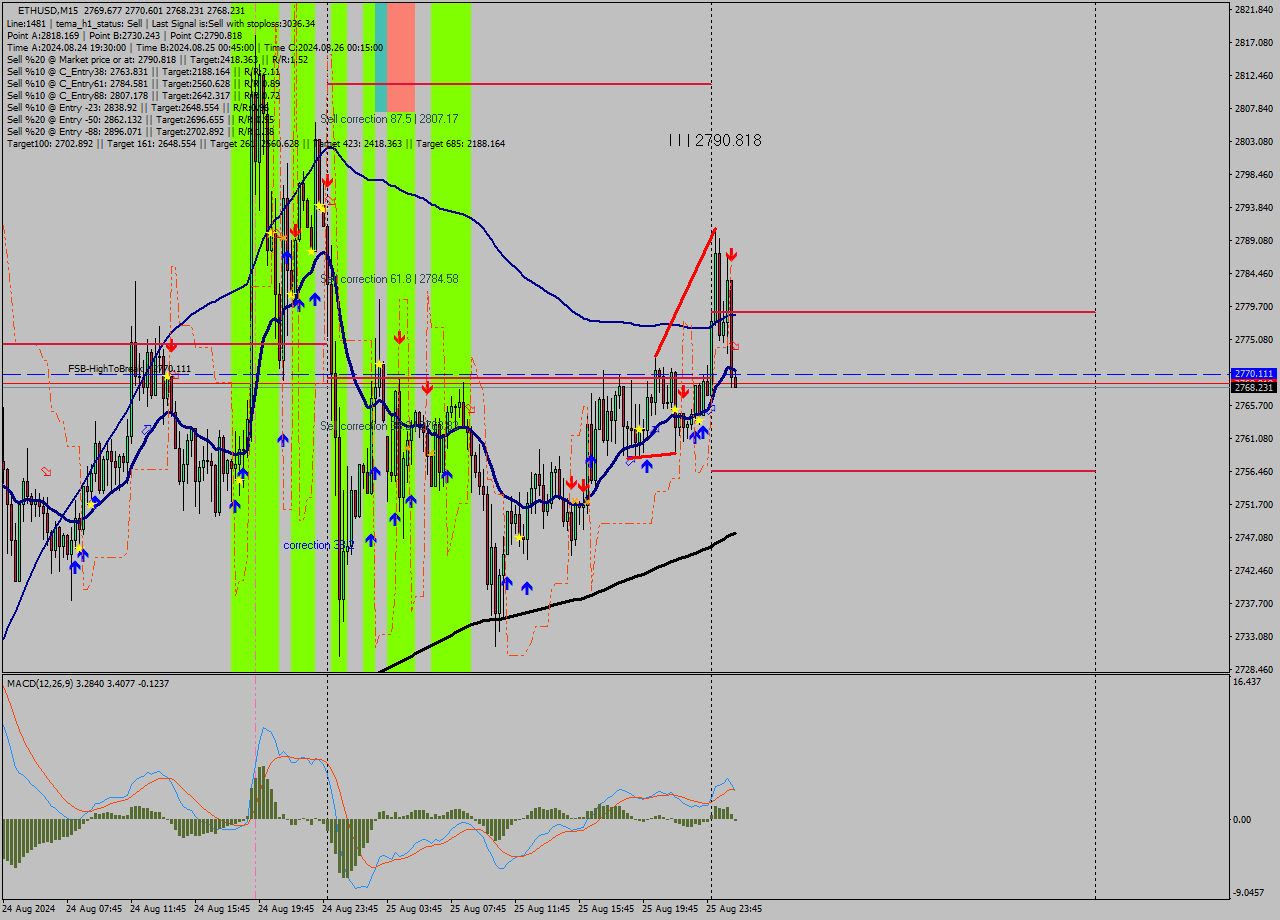Select the MACD(12,26,9) indicator label
The image size is (1280, 920).
click(87, 683)
